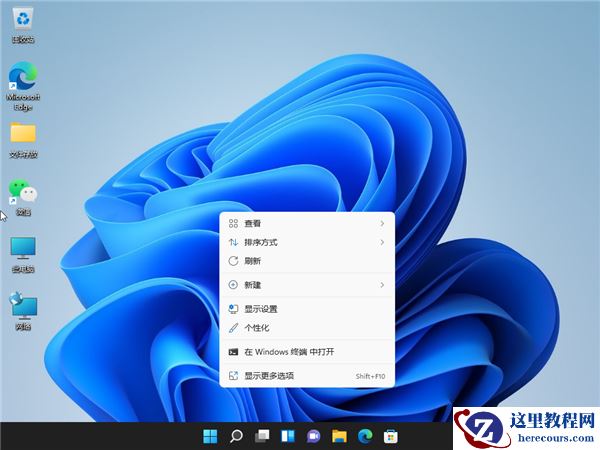Expand the 新建 submenu chevron
Screen dimensions: 600x450
click(382, 285)
